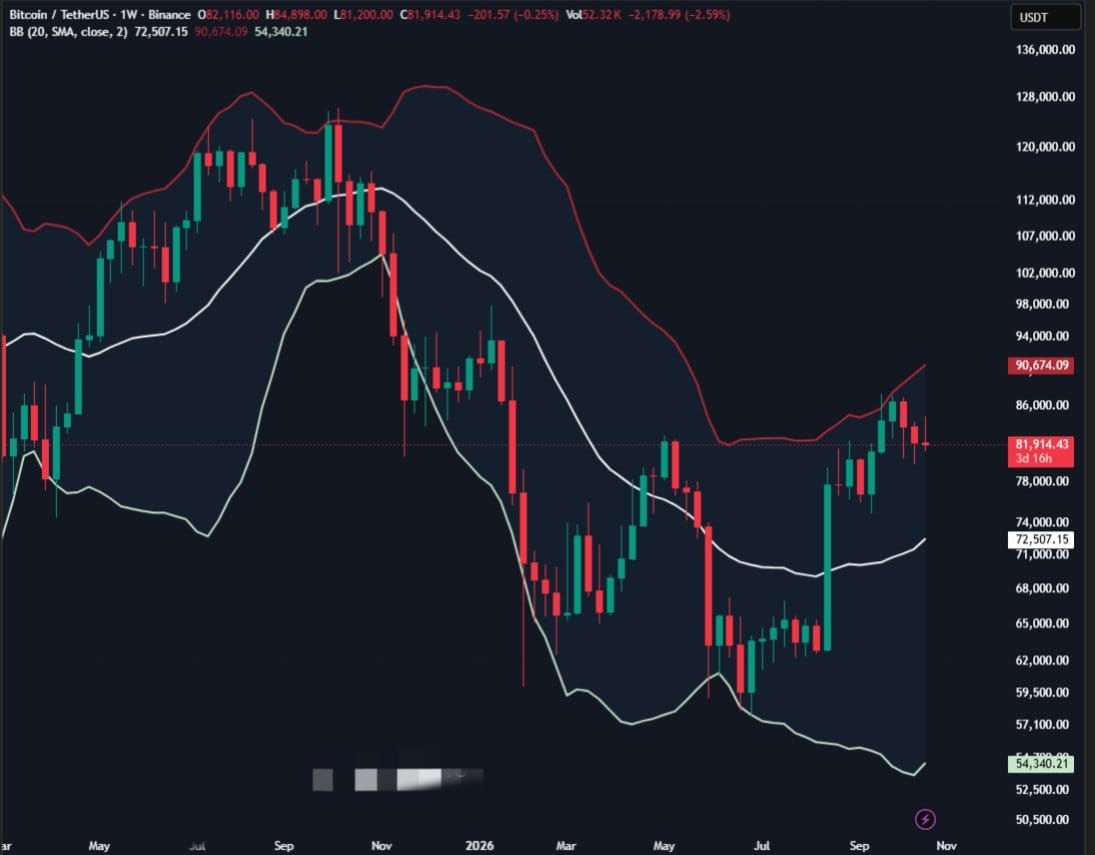Click the 86,000.00 price scale tick
The image size is (1095, 855).
(x=1042, y=405)
